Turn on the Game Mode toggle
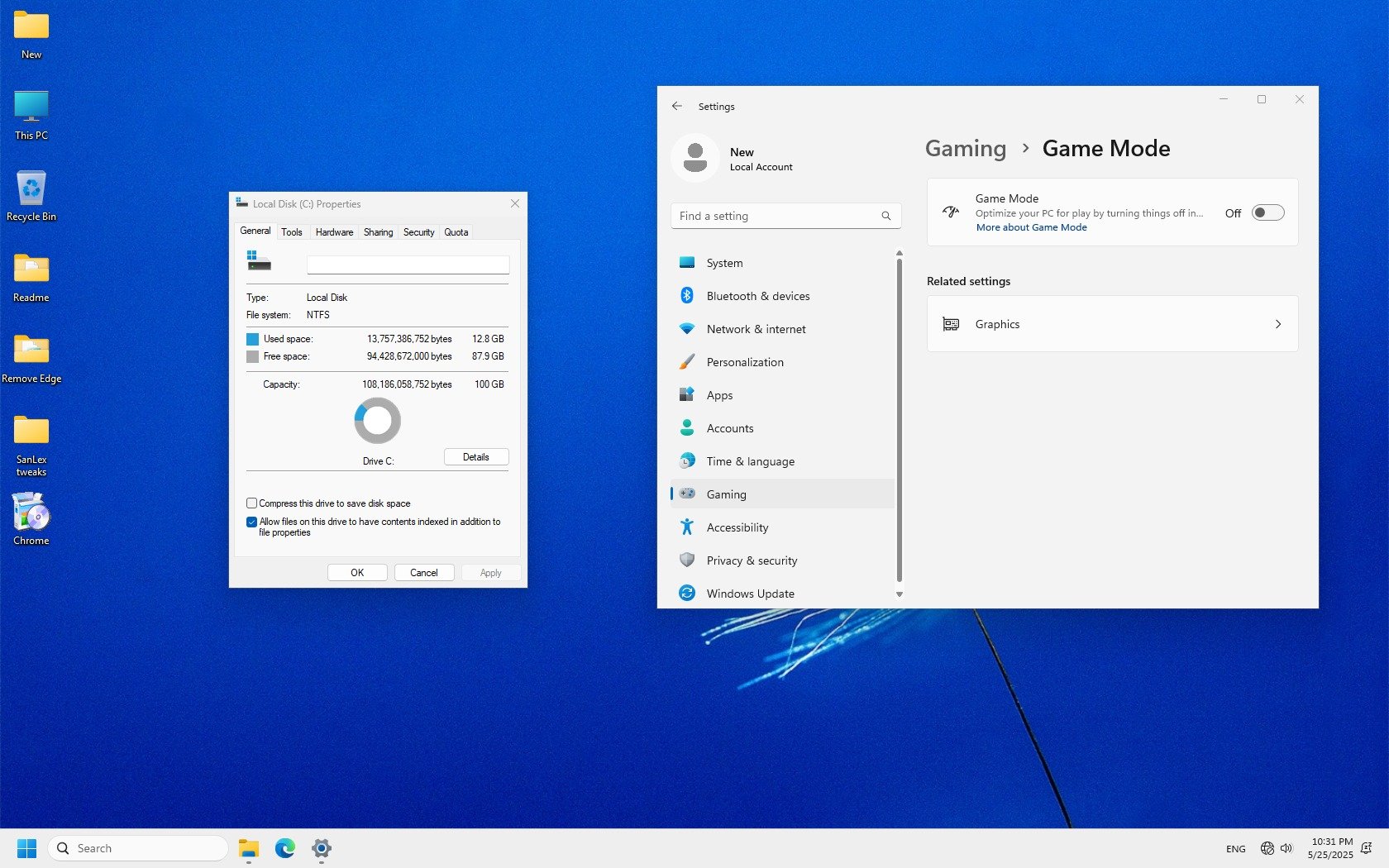This screenshot has width=1389, height=868. click(x=1267, y=213)
